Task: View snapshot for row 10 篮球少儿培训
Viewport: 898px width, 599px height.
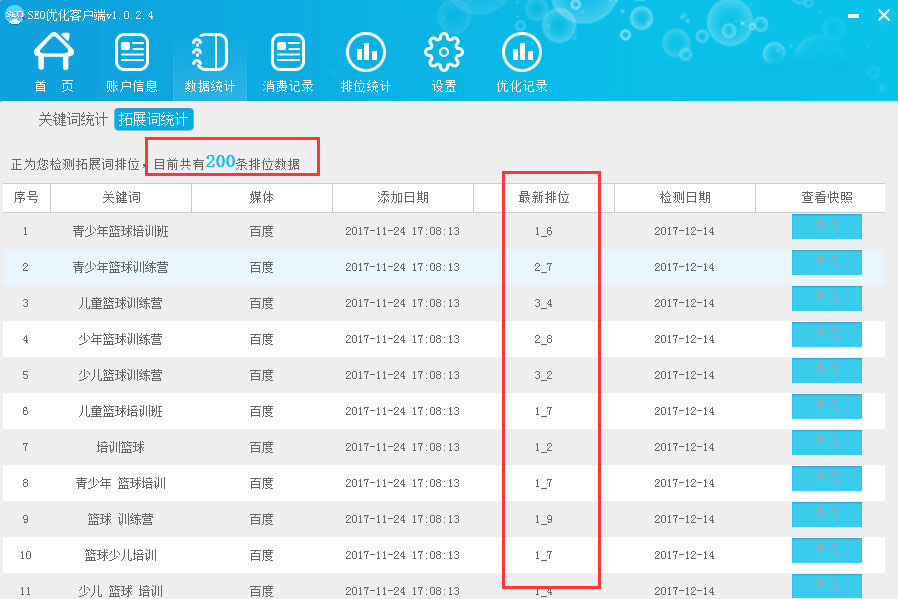Action: [x=826, y=552]
